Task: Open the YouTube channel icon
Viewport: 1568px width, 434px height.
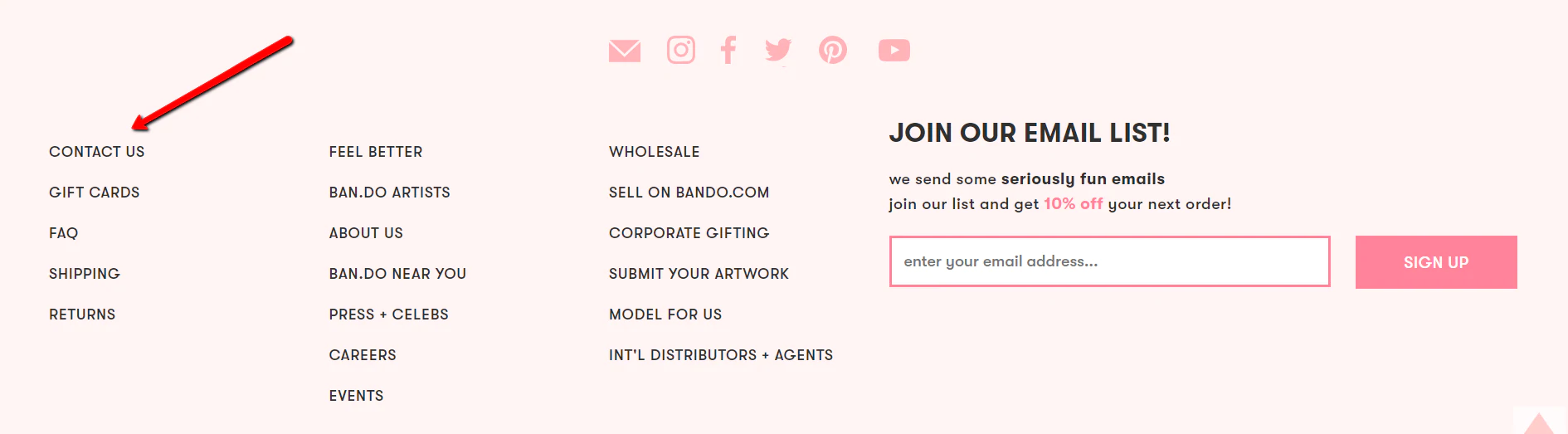Action: tap(894, 51)
